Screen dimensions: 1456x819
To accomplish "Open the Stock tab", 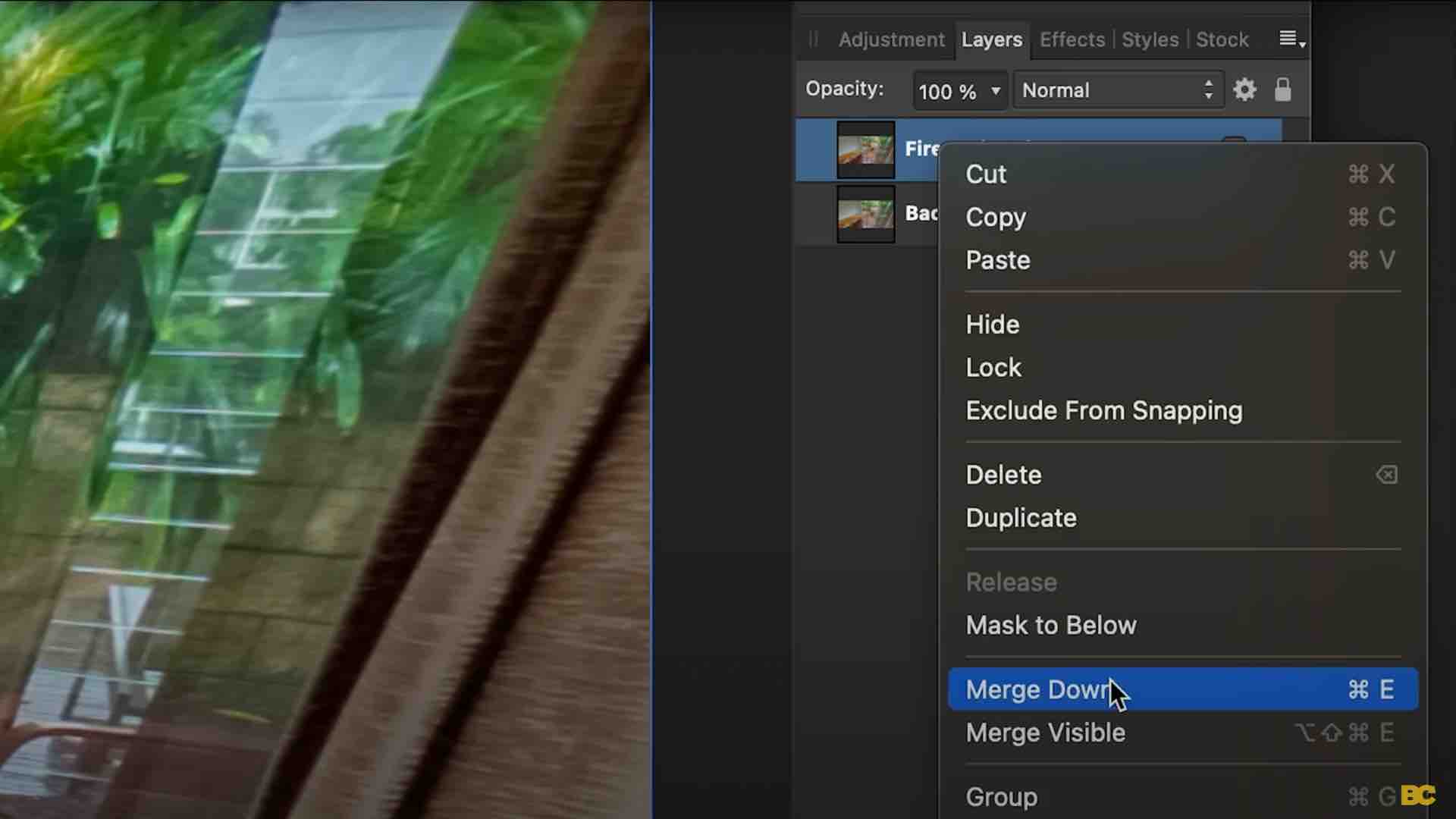I will tap(1222, 39).
